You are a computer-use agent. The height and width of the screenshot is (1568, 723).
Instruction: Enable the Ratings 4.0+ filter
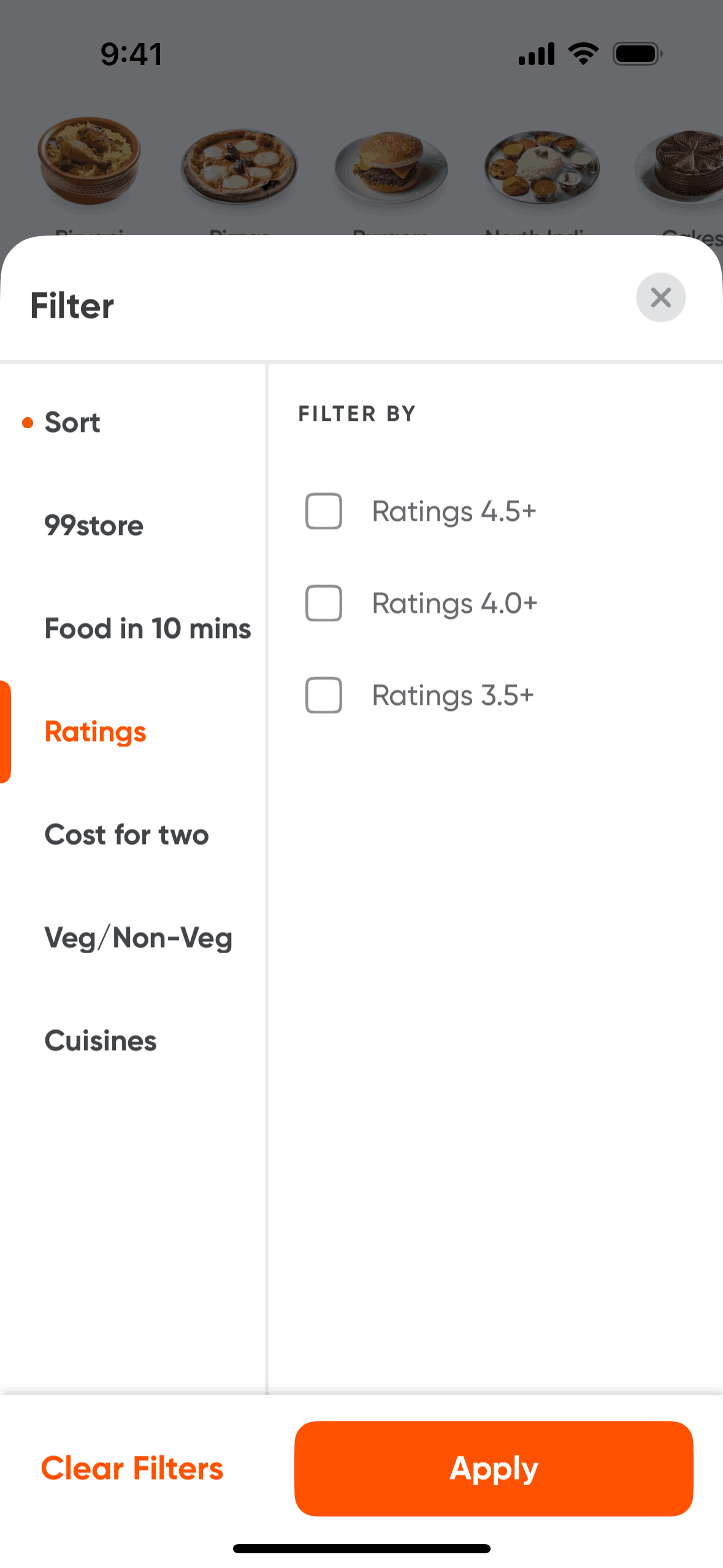(324, 603)
